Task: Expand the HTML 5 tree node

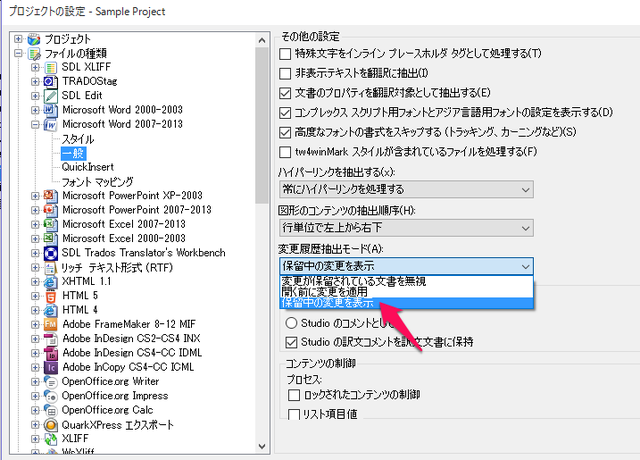Action: [x=35, y=296]
